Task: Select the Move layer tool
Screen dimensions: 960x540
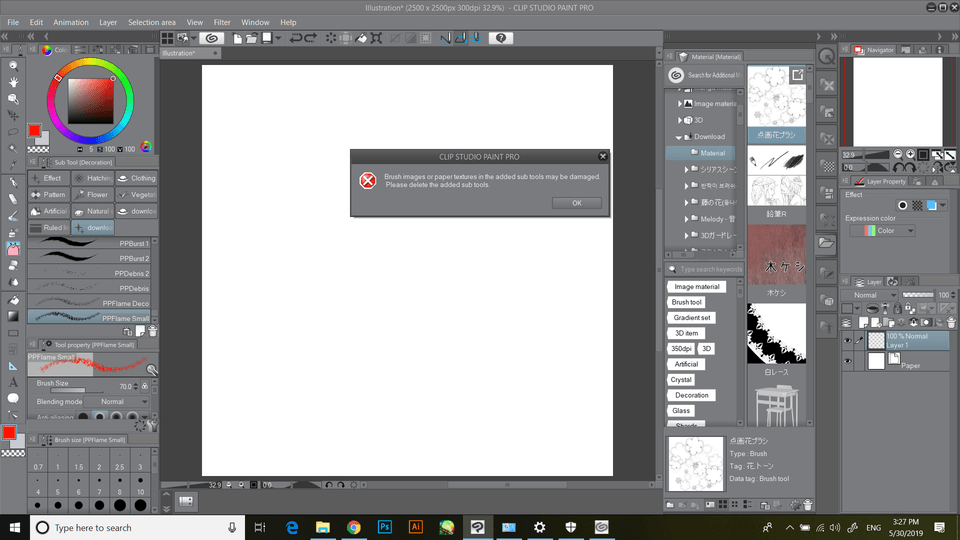Action: coord(13,115)
